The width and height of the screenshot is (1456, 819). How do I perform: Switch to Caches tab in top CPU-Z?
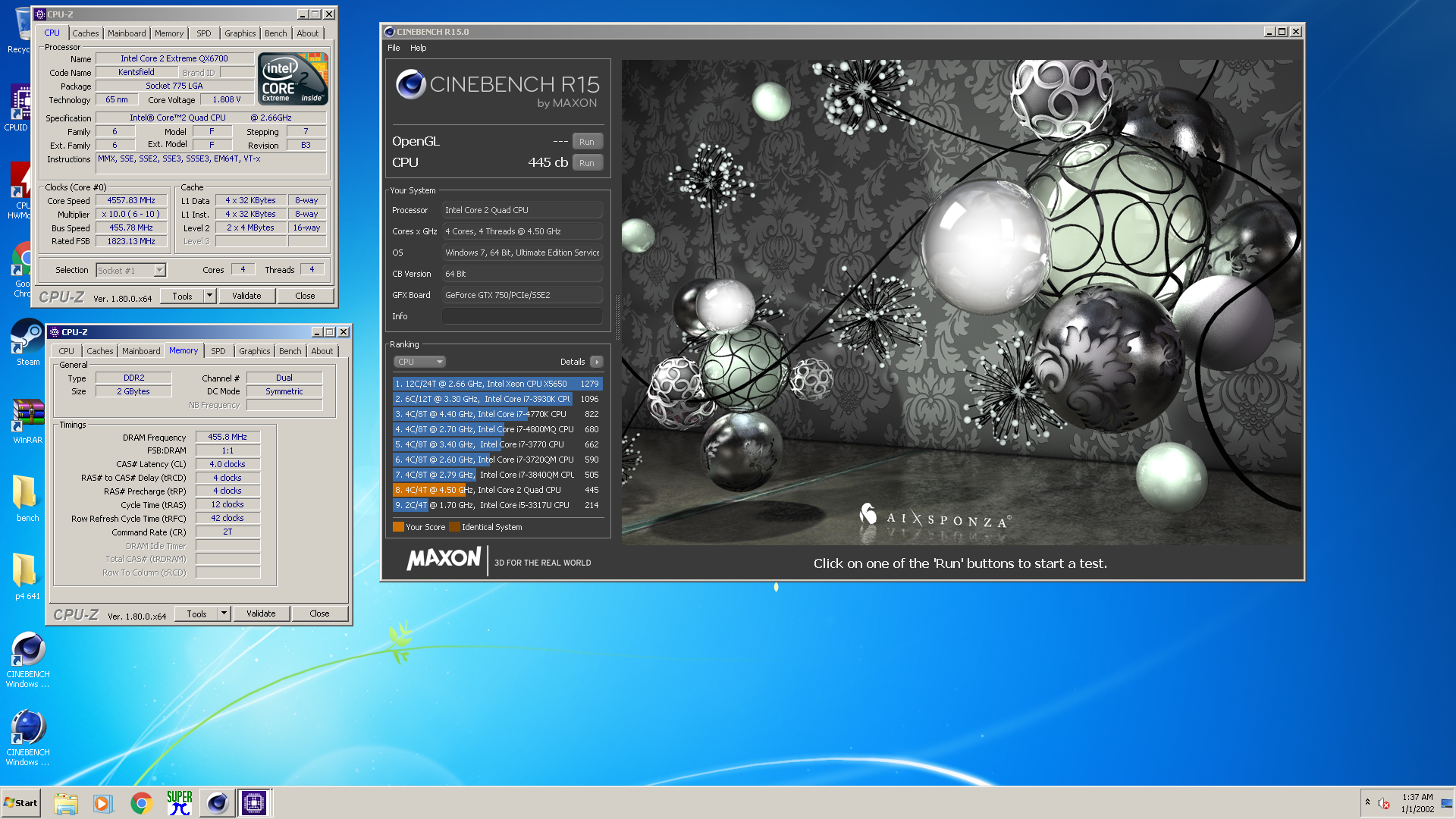(86, 33)
